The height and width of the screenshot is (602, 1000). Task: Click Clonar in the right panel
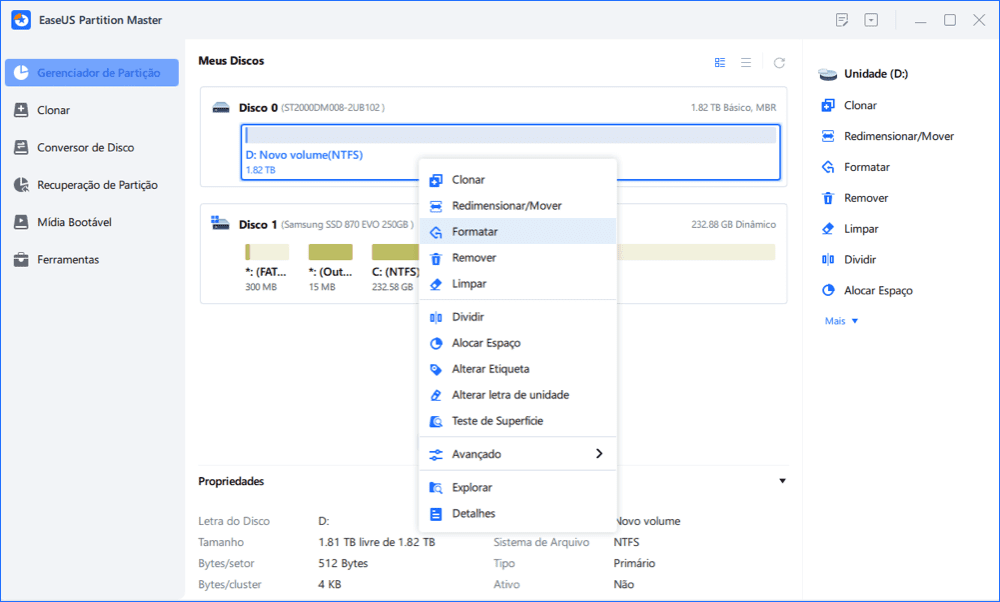tap(849, 105)
